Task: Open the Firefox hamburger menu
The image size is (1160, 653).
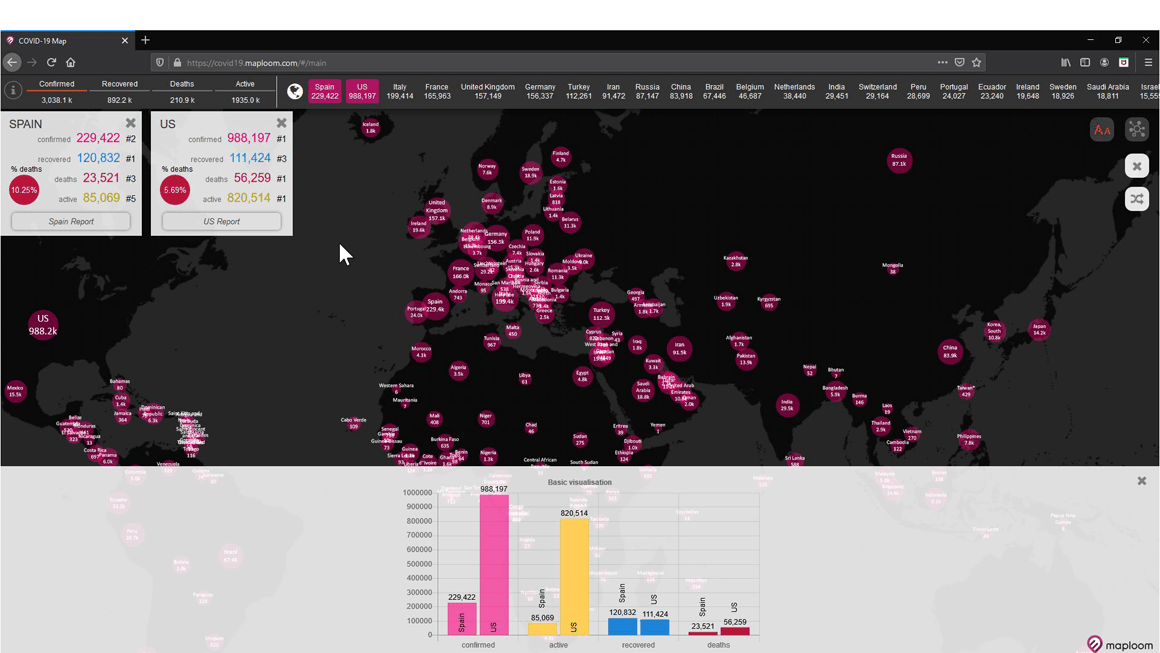Action: 1148,62
